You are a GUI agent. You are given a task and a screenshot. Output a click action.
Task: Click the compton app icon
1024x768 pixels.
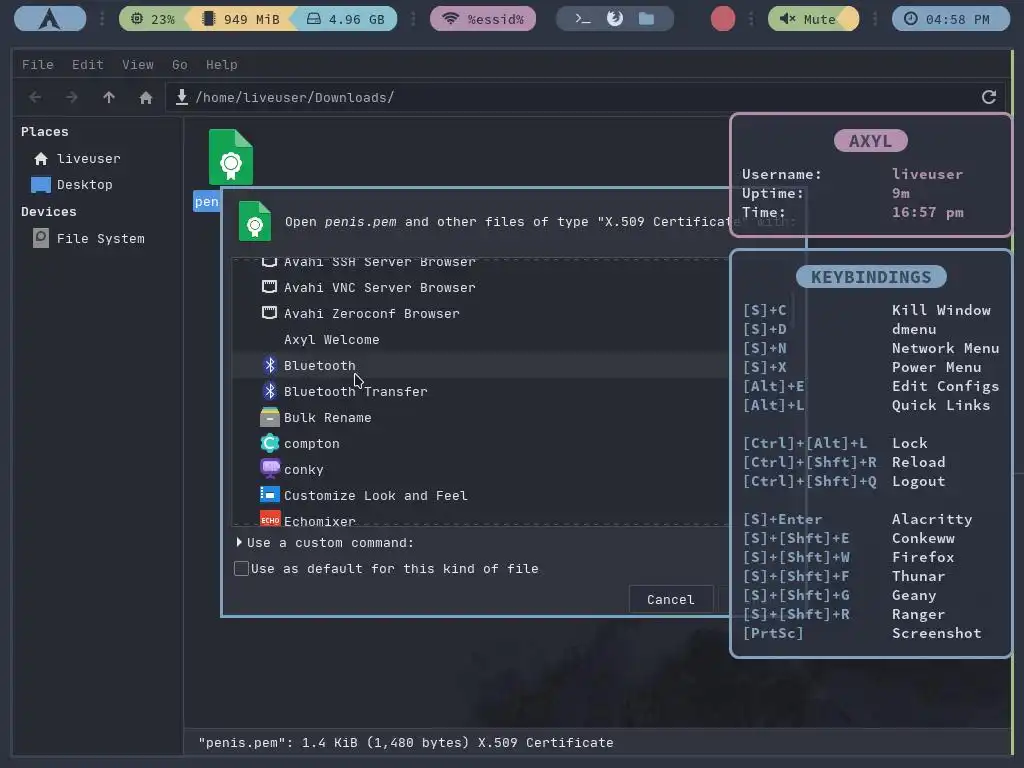coord(270,443)
